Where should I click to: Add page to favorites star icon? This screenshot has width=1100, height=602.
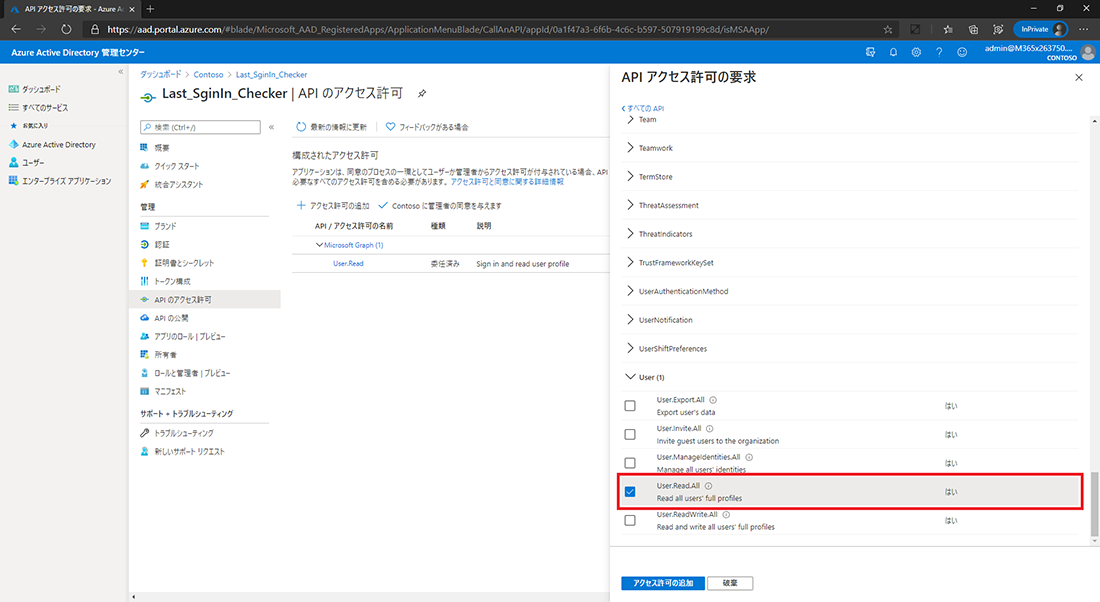click(887, 29)
